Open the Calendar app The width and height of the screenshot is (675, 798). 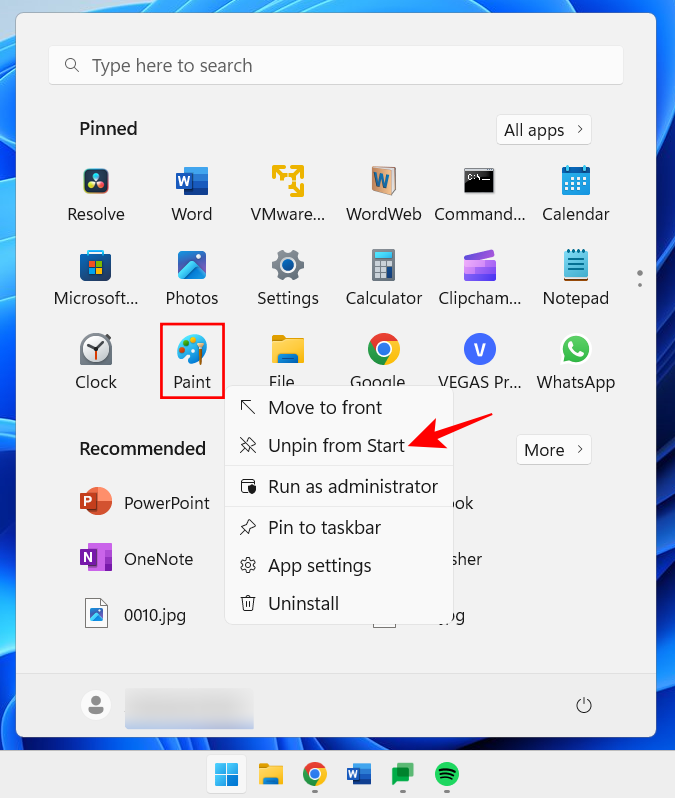[575, 193]
